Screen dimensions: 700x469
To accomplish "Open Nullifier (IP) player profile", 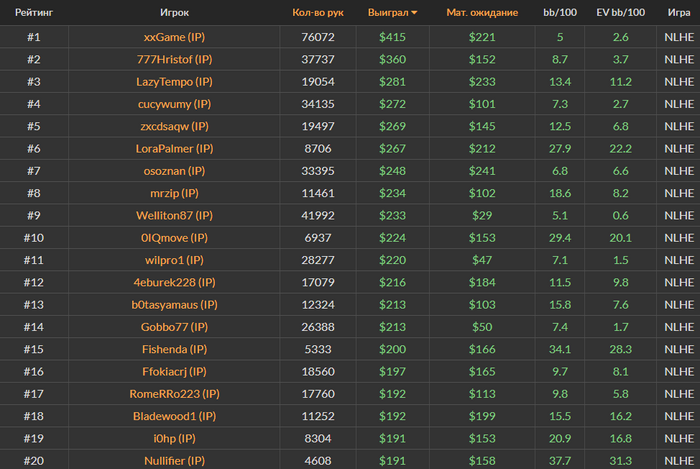I will tap(174, 461).
